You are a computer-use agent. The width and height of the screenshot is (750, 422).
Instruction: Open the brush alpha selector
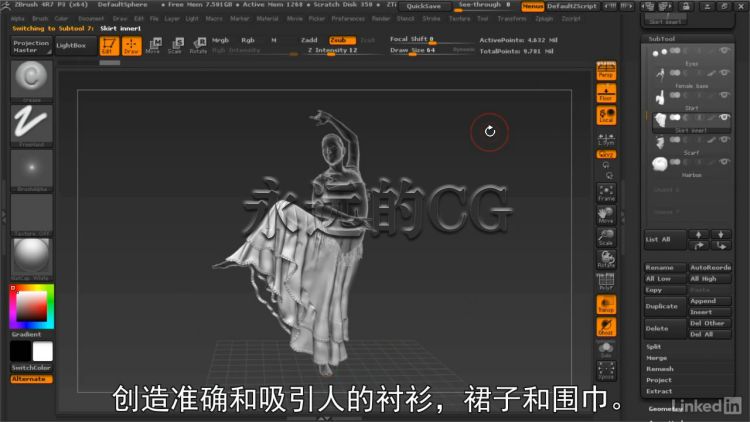32,169
